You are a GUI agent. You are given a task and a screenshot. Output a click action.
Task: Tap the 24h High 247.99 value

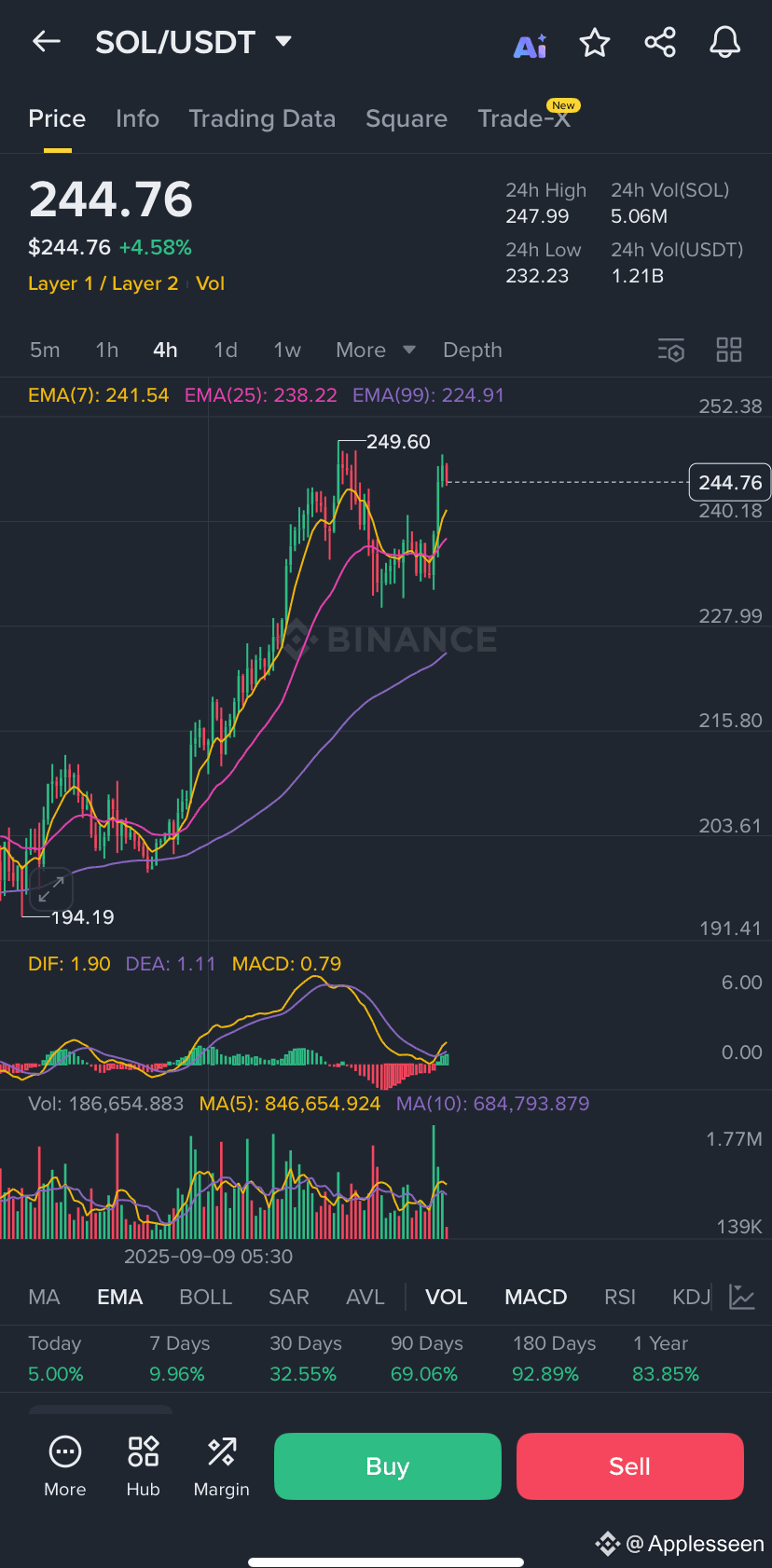[x=537, y=216]
